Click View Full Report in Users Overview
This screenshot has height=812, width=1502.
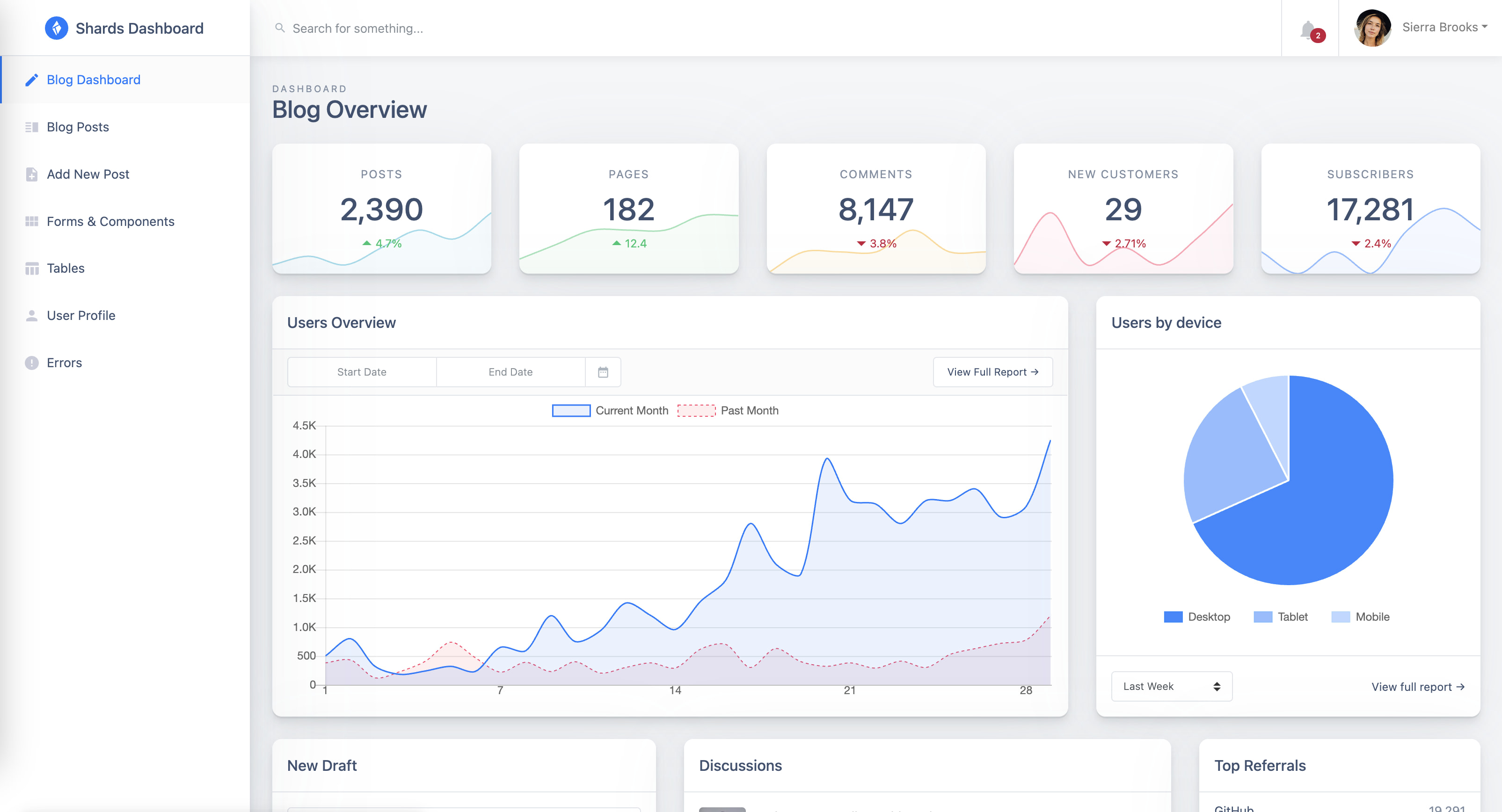point(992,371)
